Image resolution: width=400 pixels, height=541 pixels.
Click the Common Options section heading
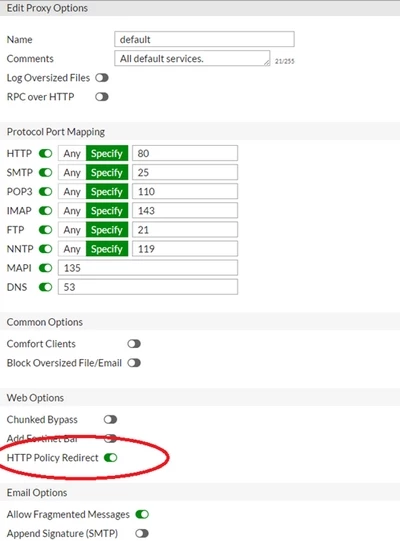pyautogui.click(x=45, y=322)
